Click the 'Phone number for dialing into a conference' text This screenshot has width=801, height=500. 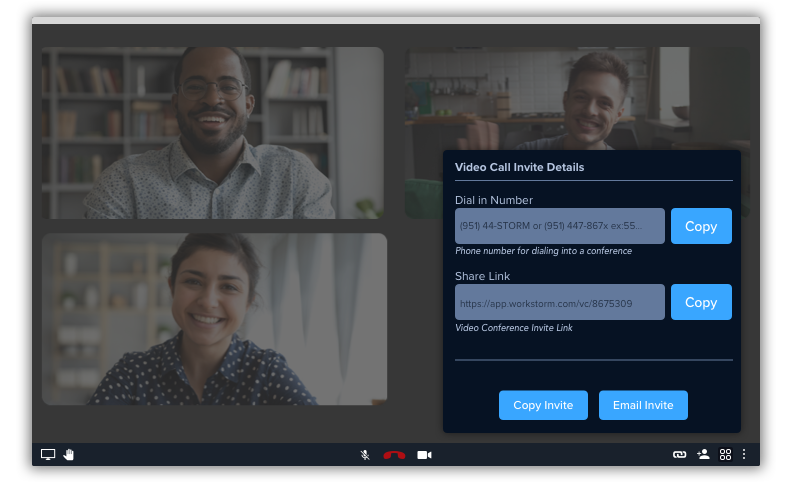point(544,251)
